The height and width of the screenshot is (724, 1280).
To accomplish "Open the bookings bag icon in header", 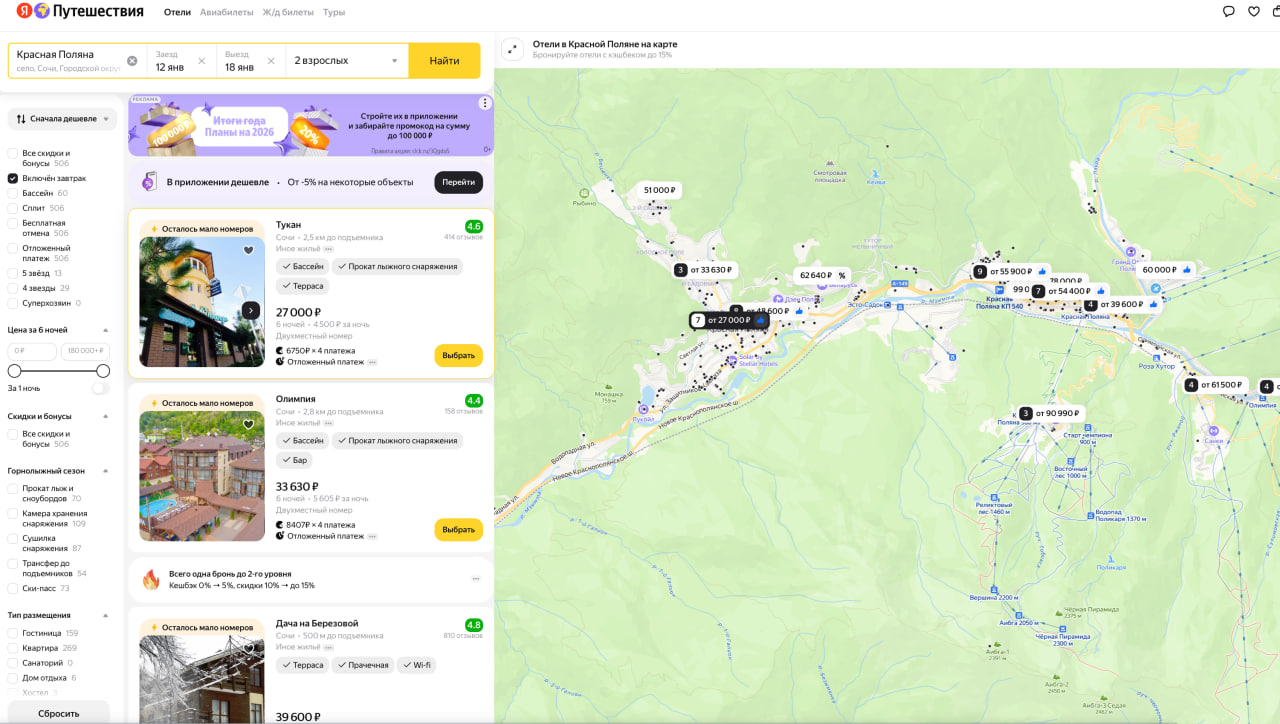I will [x=1276, y=12].
